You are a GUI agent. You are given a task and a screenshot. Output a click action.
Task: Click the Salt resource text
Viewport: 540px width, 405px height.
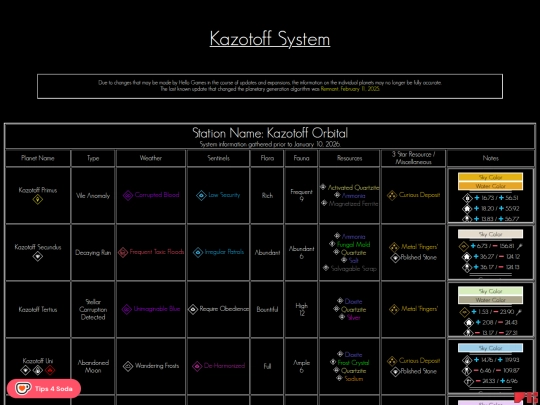pos(353,261)
